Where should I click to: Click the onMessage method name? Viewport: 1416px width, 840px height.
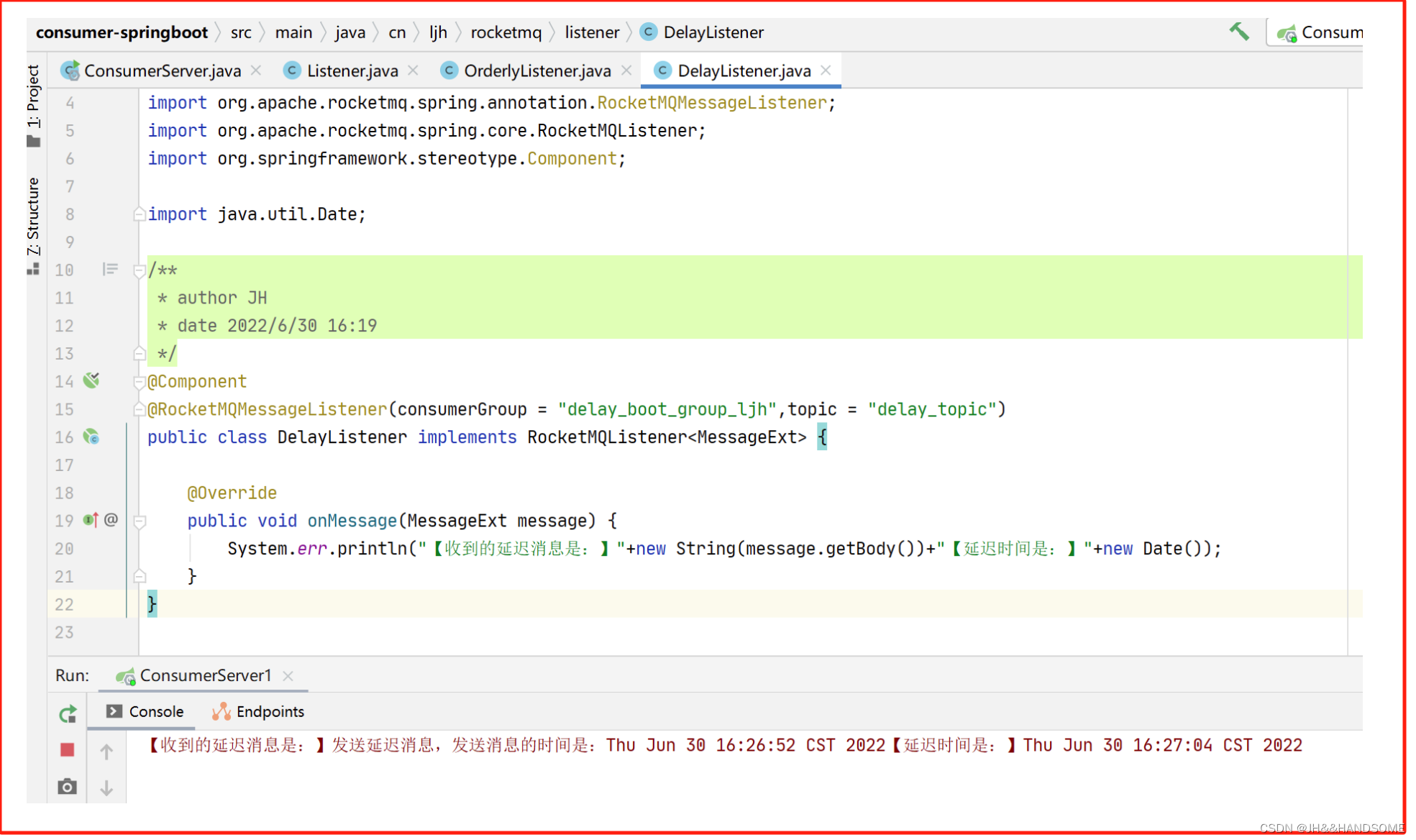coord(352,521)
